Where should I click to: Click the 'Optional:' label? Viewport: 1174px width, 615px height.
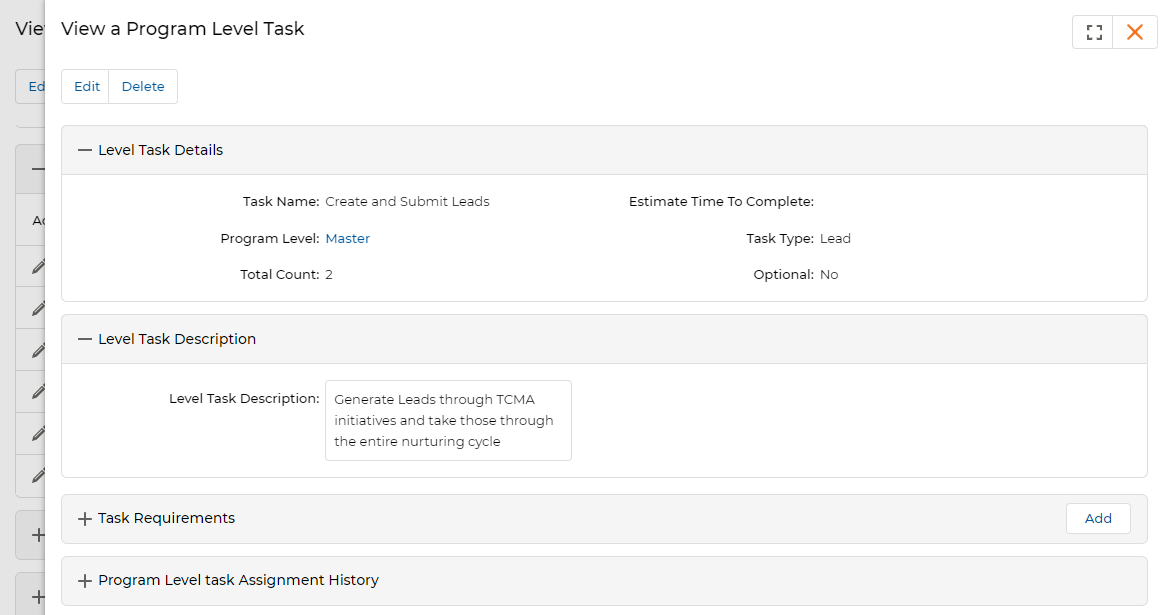783,274
